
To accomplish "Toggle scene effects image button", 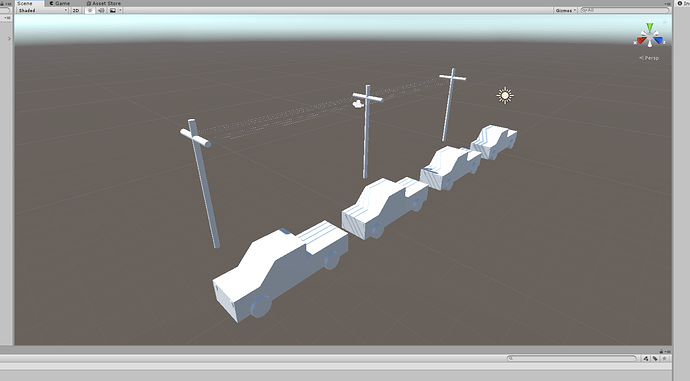I will 113,10.
